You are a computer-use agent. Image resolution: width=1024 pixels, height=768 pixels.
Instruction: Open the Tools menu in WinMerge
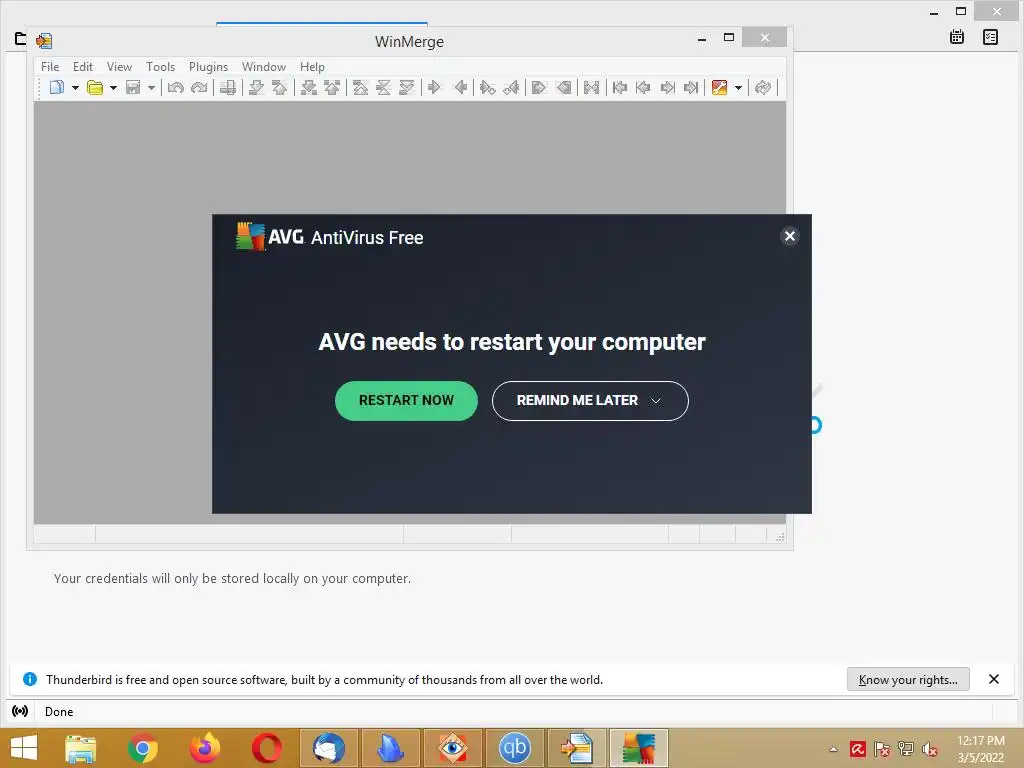161,67
